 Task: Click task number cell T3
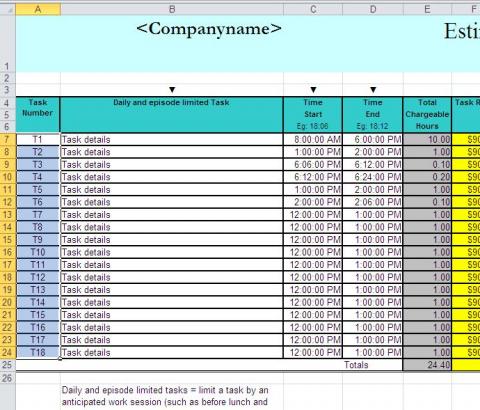pos(38,165)
